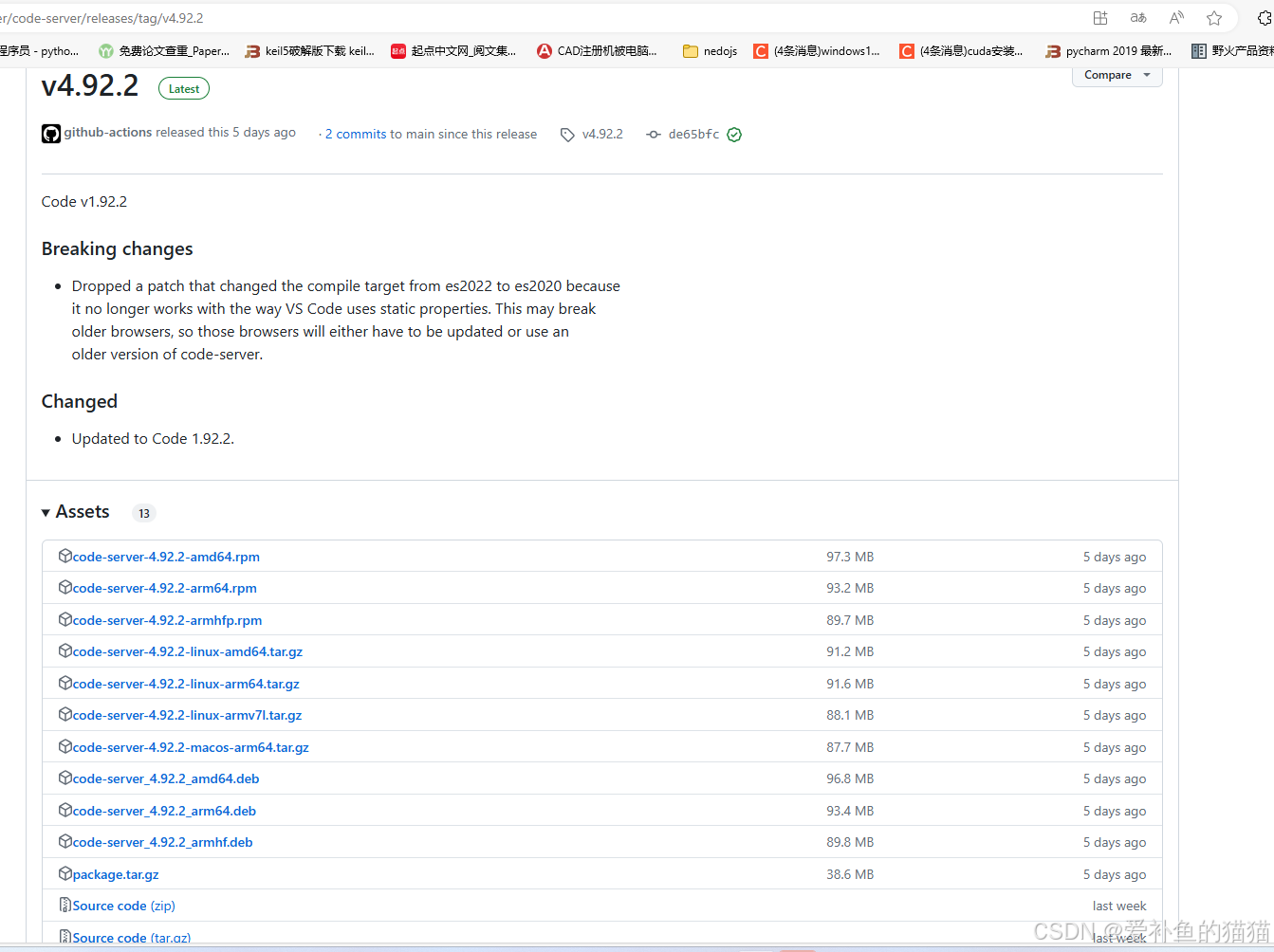The image size is (1274, 952).
Task: Click package icon for code-server-4.92.2-amd64.rpm
Action: (x=65, y=556)
